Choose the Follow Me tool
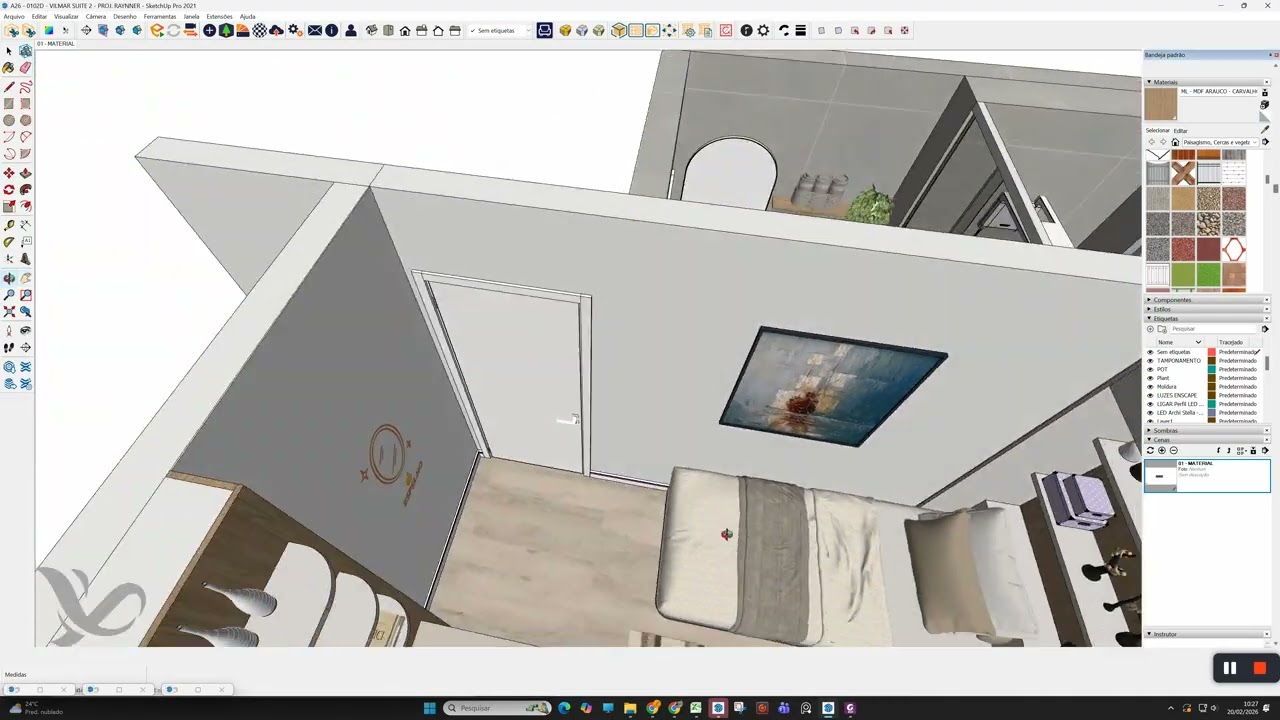Viewport: 1280px width, 720px height. [25, 190]
